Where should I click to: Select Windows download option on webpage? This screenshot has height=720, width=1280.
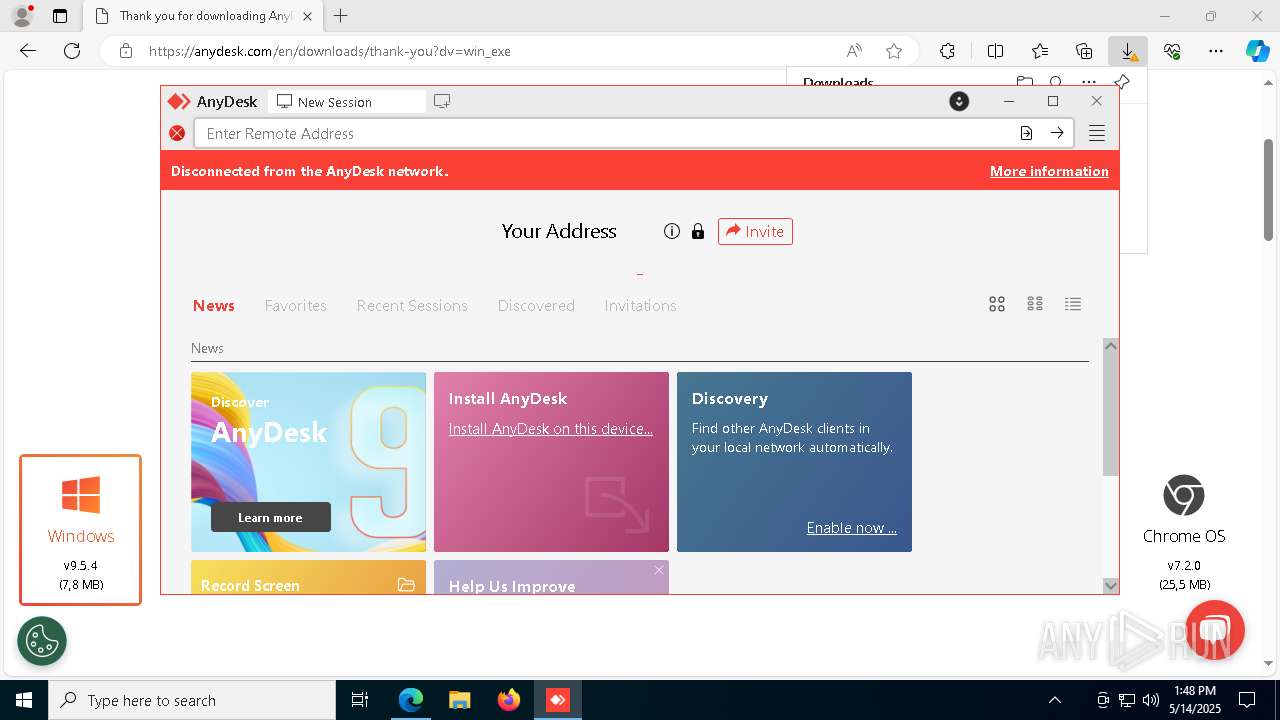click(x=80, y=530)
